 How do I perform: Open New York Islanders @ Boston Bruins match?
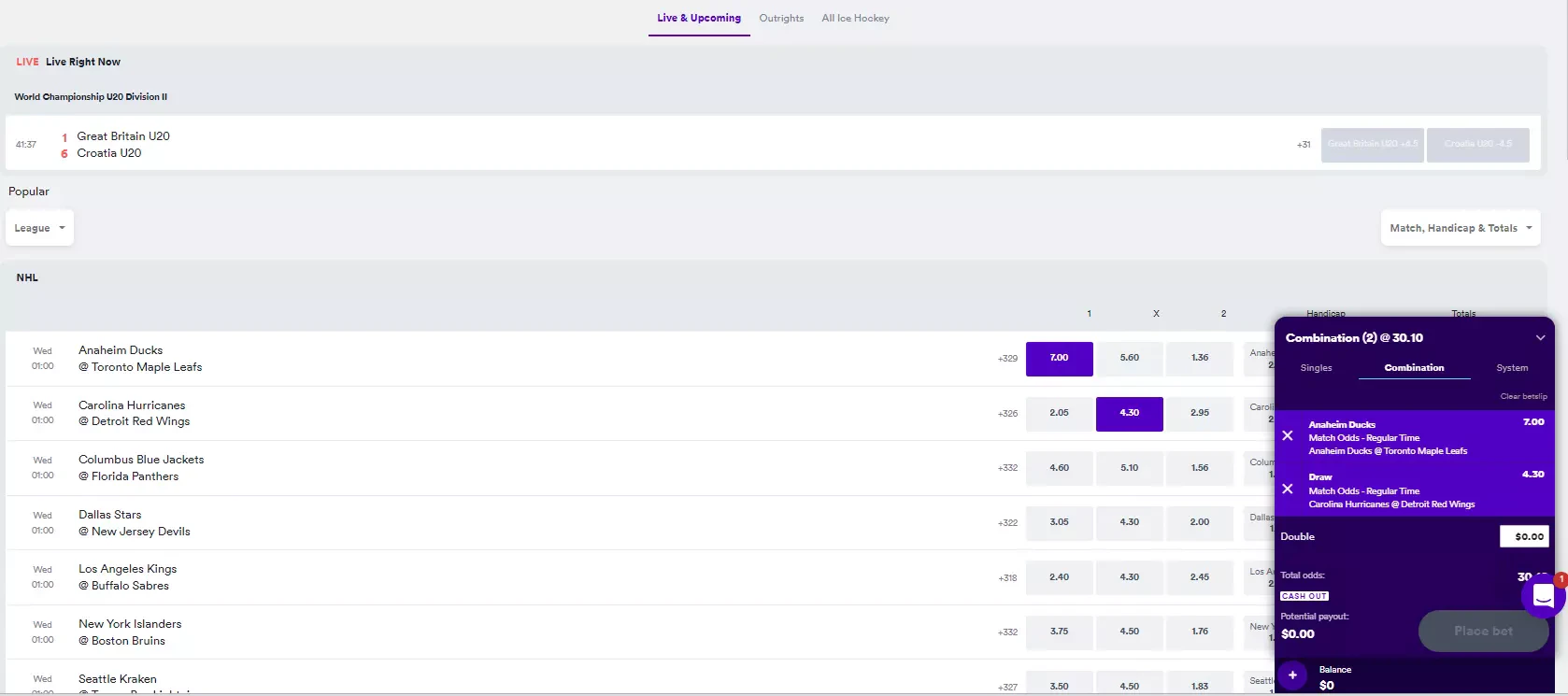130,632
